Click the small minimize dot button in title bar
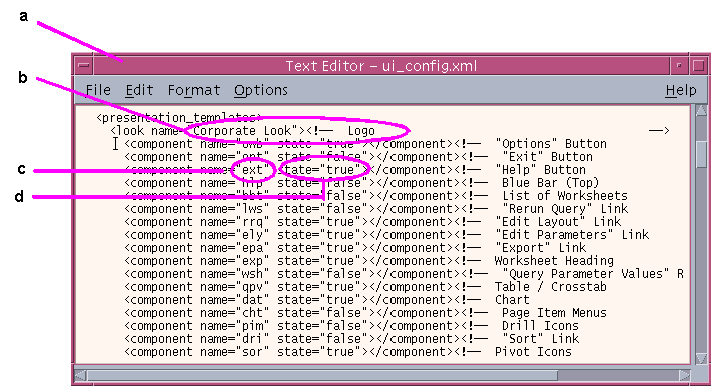Screen dimensions: 714x388 (679, 66)
